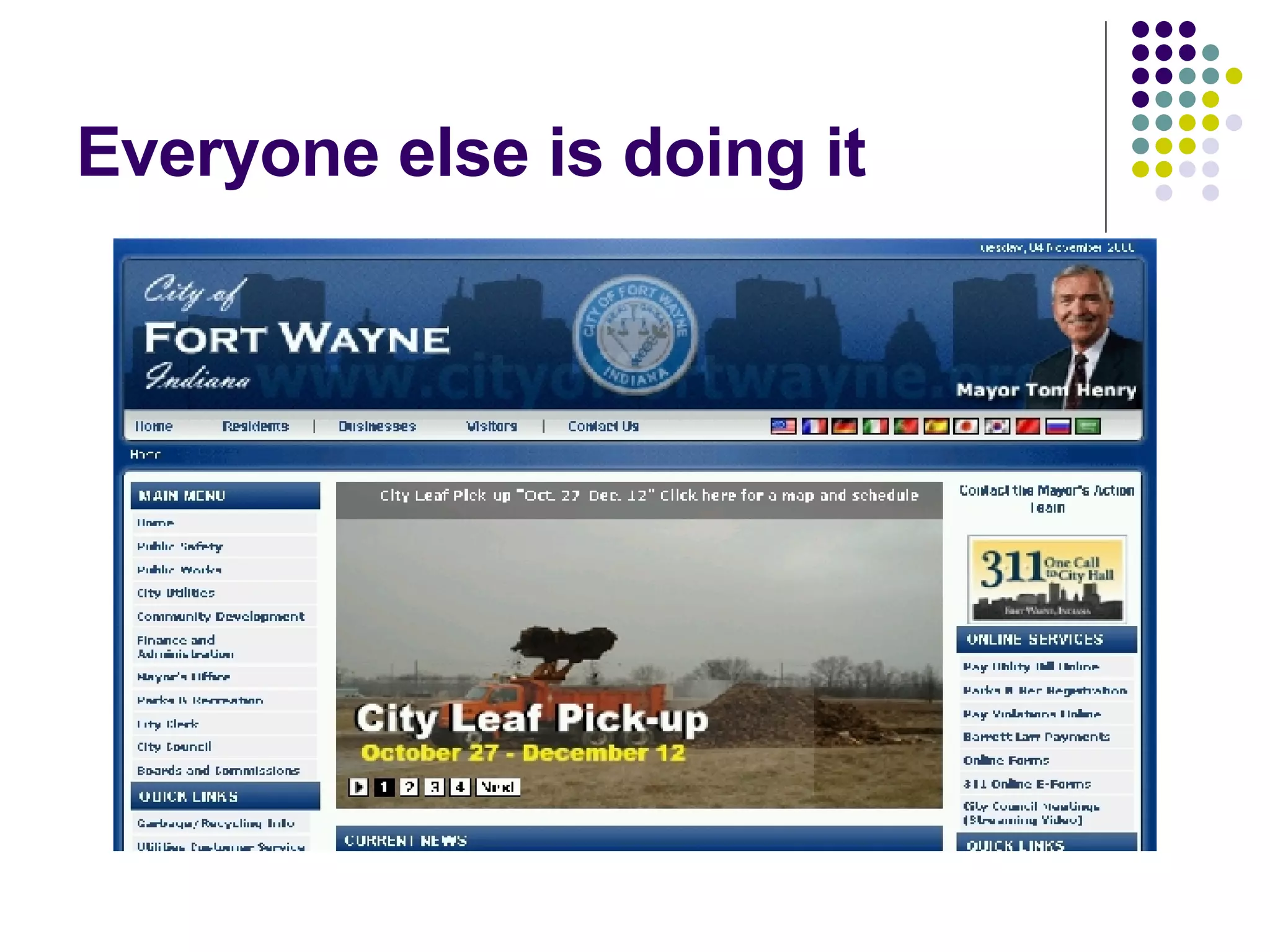
Task: Go to slide 4 of the slideshow
Action: pyautogui.click(x=460, y=787)
